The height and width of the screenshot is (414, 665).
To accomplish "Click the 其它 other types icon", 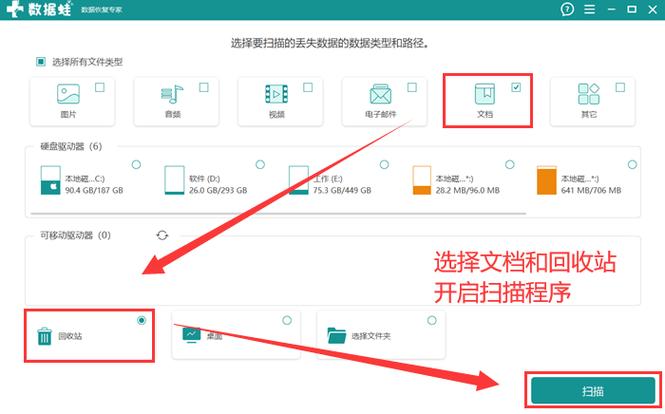I will (589, 94).
